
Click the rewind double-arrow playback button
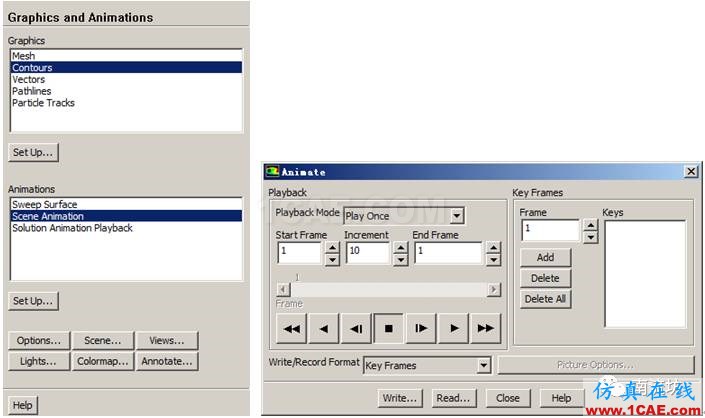291,329
